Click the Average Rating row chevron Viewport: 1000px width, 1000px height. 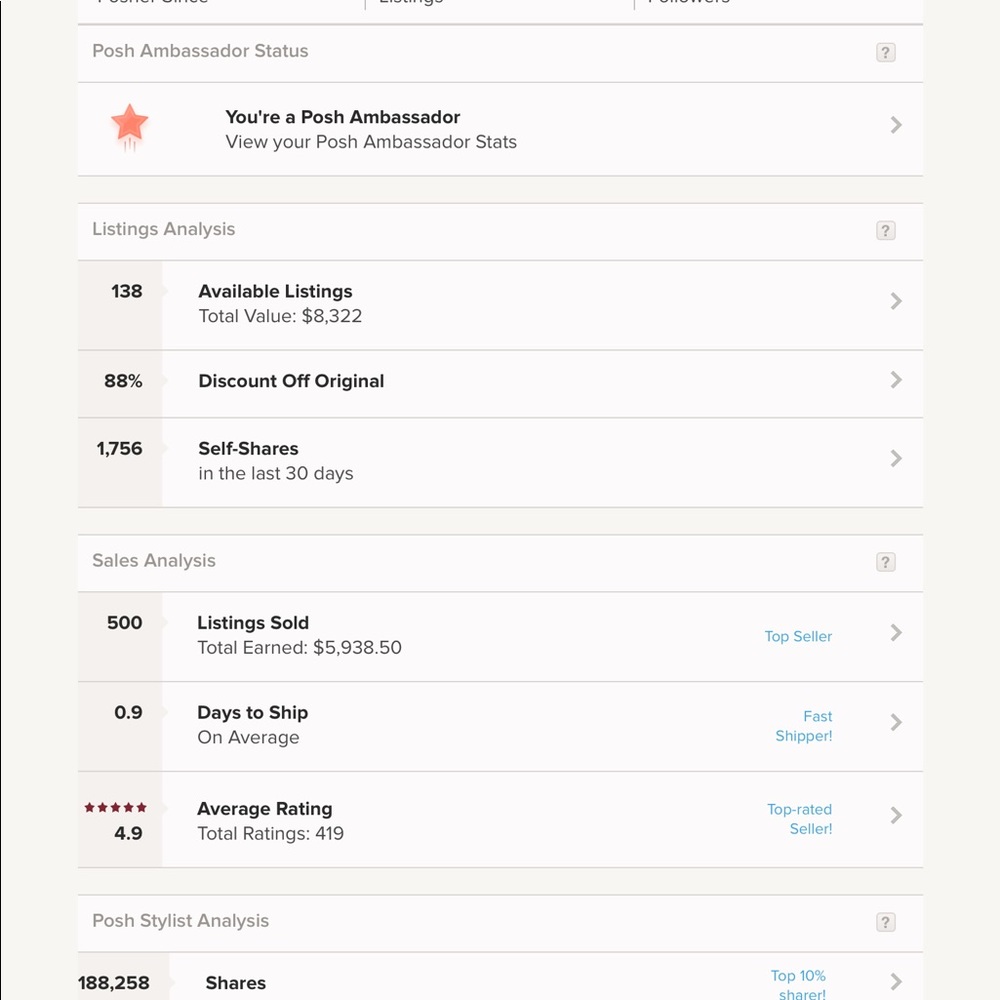tap(896, 816)
